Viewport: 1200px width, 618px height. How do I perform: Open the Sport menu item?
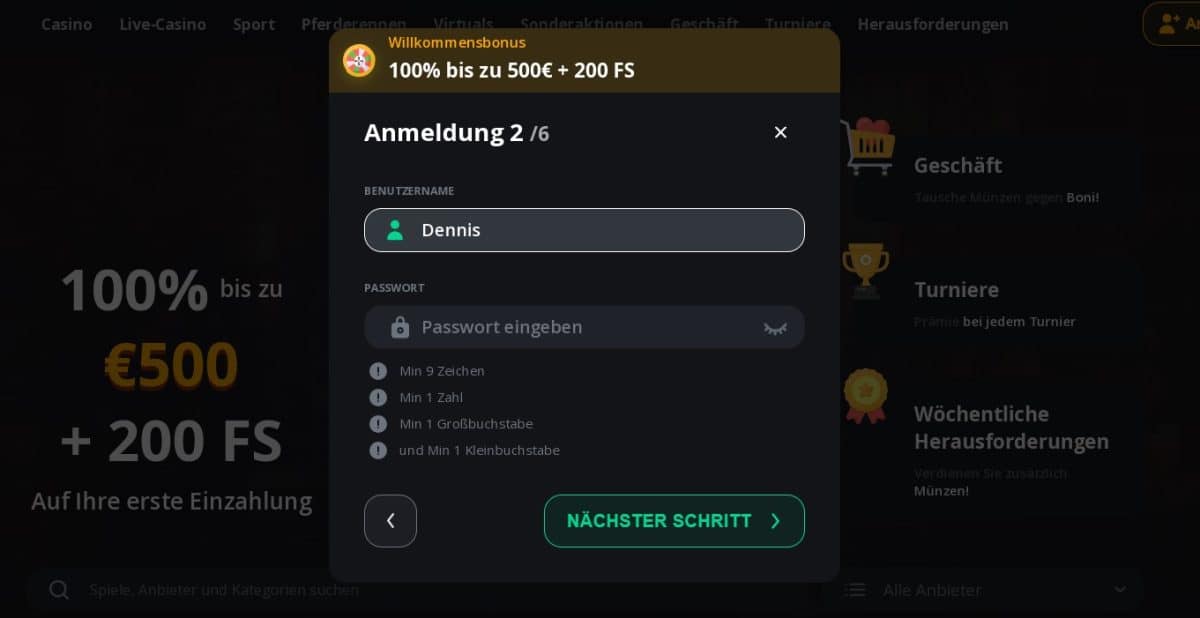click(254, 24)
